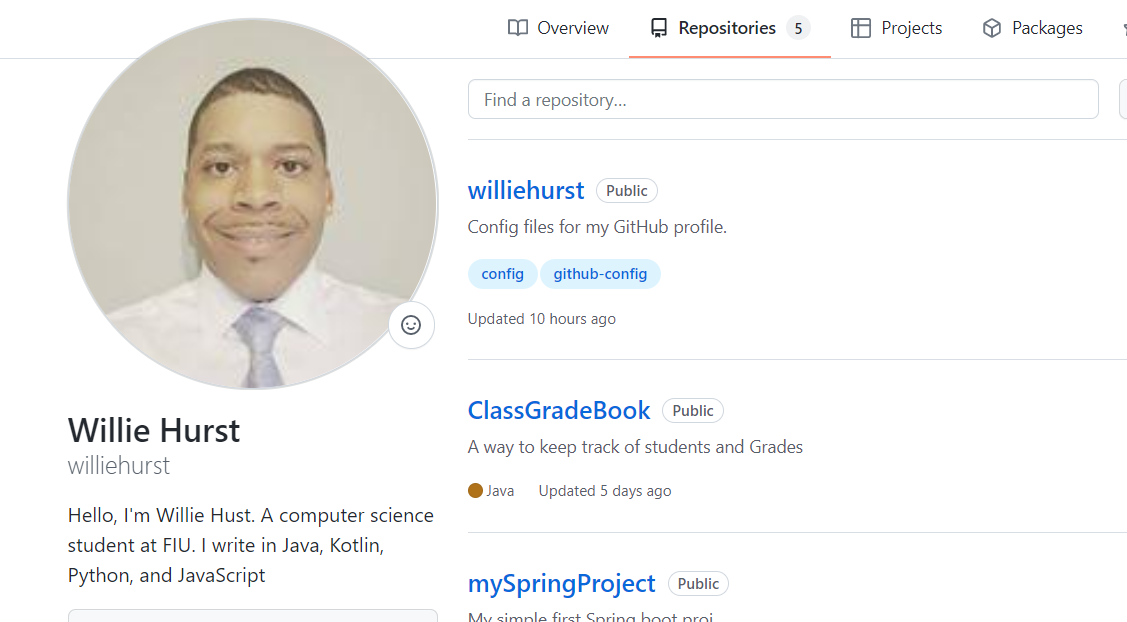
Task: Select the github-config topic tag
Action: pos(600,274)
